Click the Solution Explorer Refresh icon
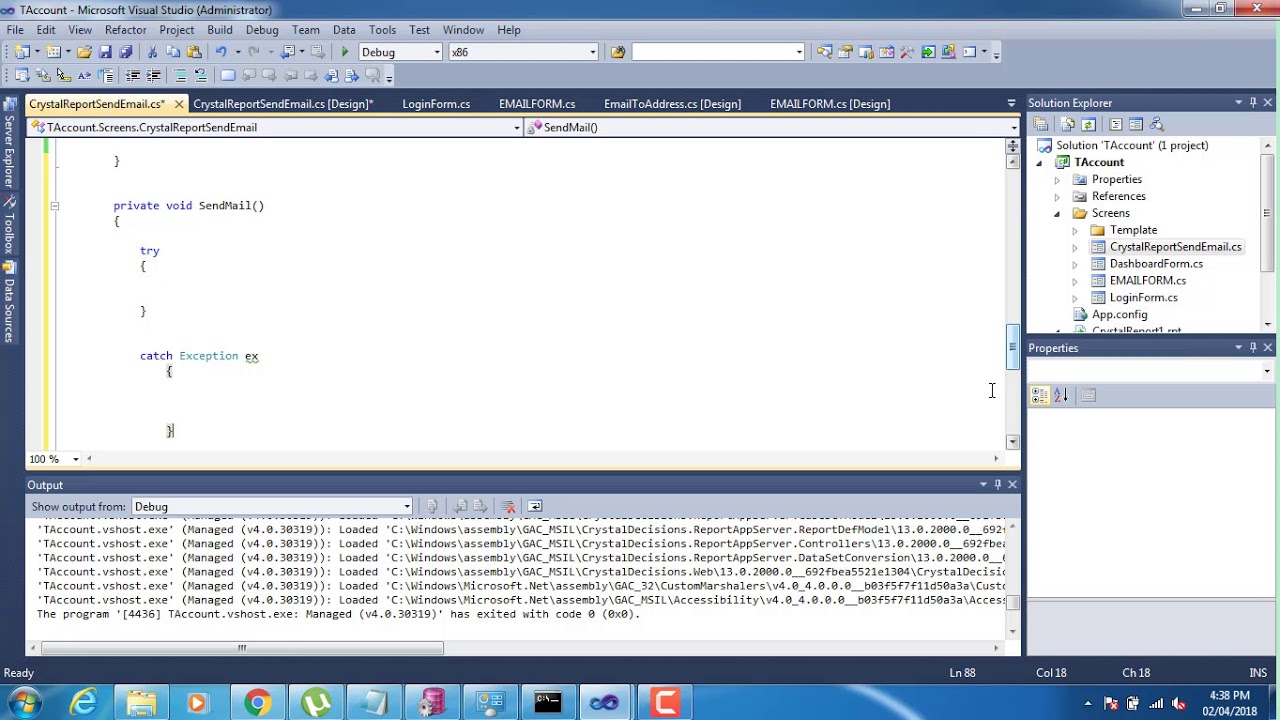 [1089, 124]
